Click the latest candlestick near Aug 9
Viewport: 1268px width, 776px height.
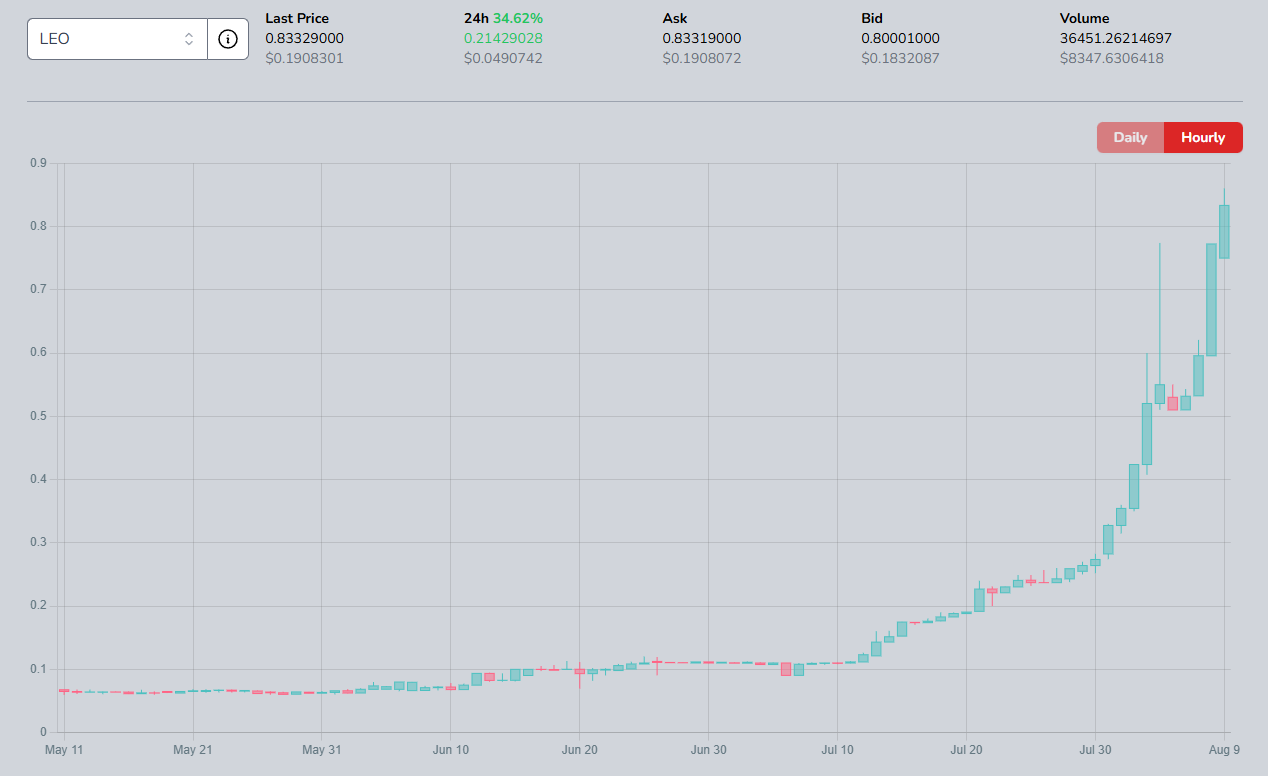pyautogui.click(x=1224, y=232)
